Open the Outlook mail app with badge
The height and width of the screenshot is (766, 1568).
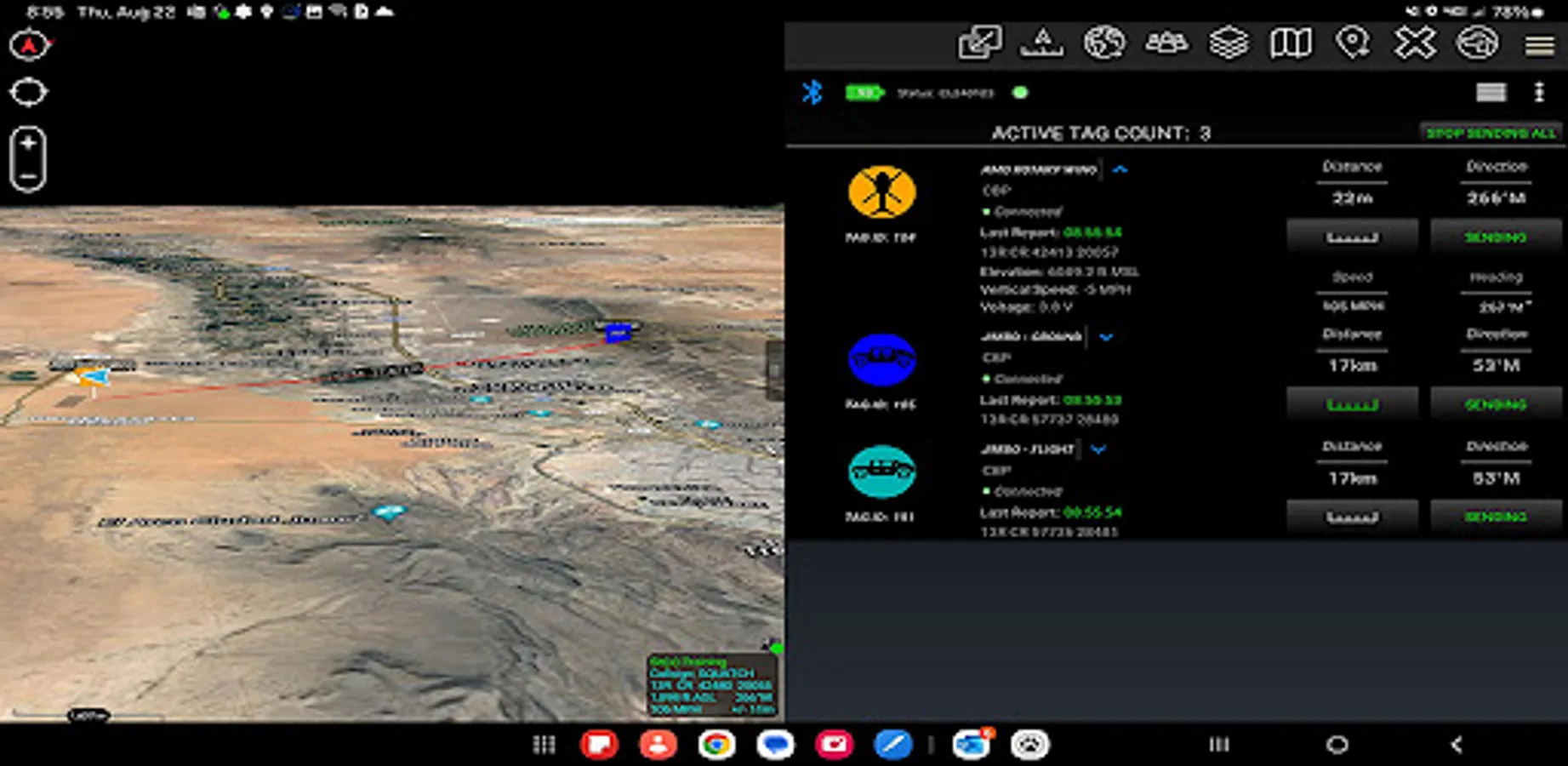(x=972, y=745)
